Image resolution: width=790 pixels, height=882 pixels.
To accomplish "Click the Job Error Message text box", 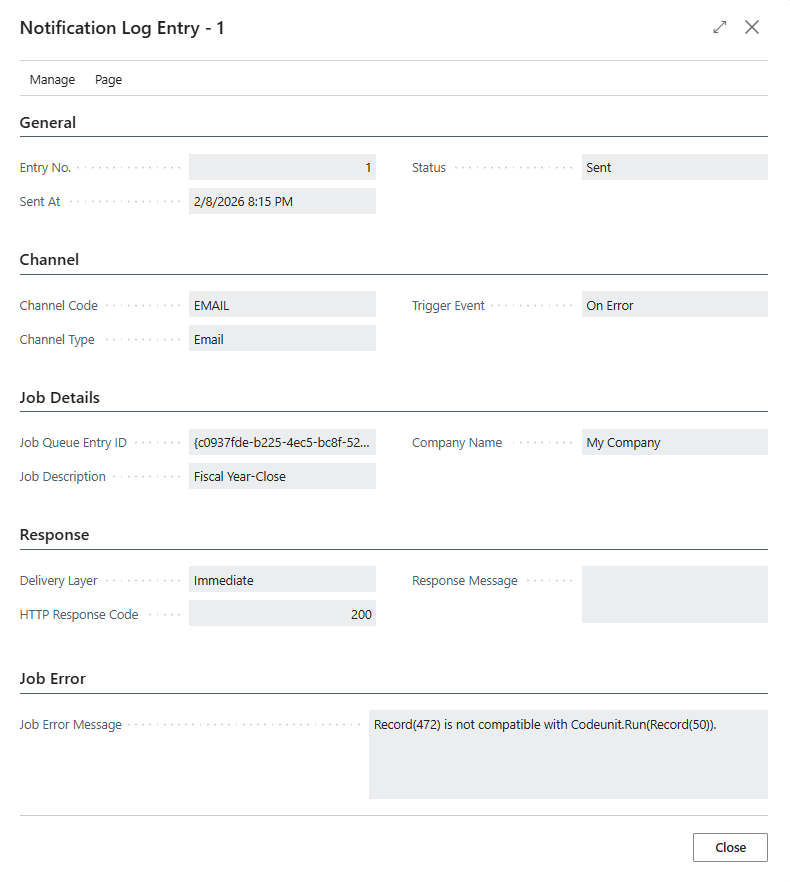I will [x=567, y=754].
